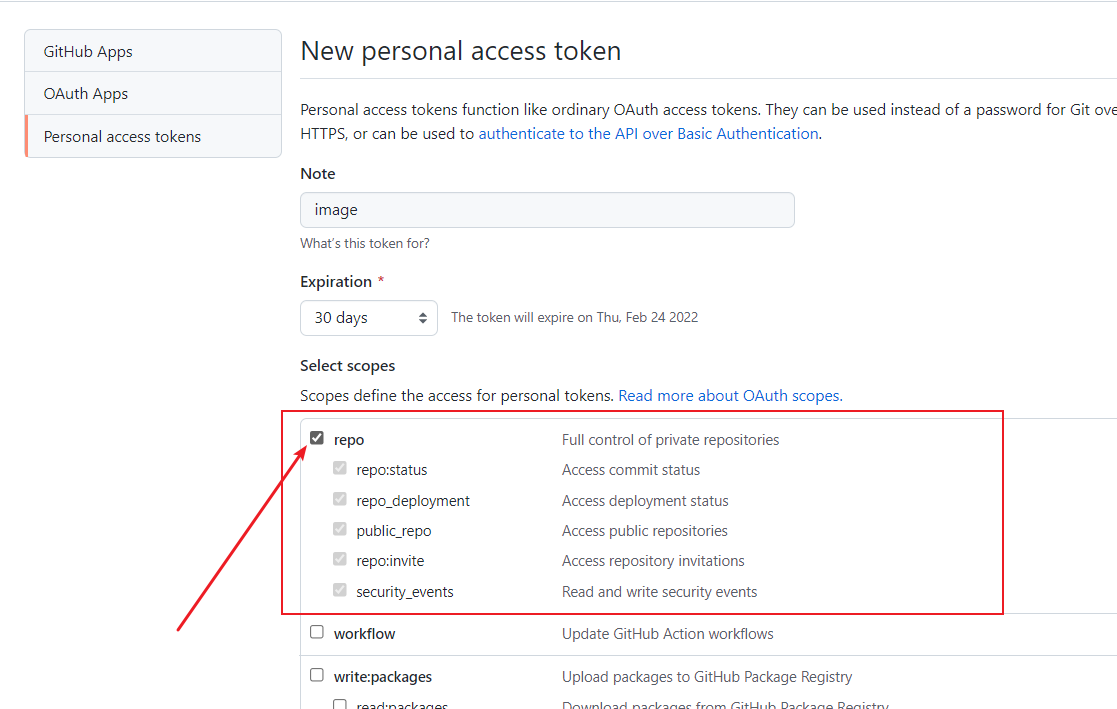Toggle the repo:invite checkbox

pyautogui.click(x=339, y=559)
